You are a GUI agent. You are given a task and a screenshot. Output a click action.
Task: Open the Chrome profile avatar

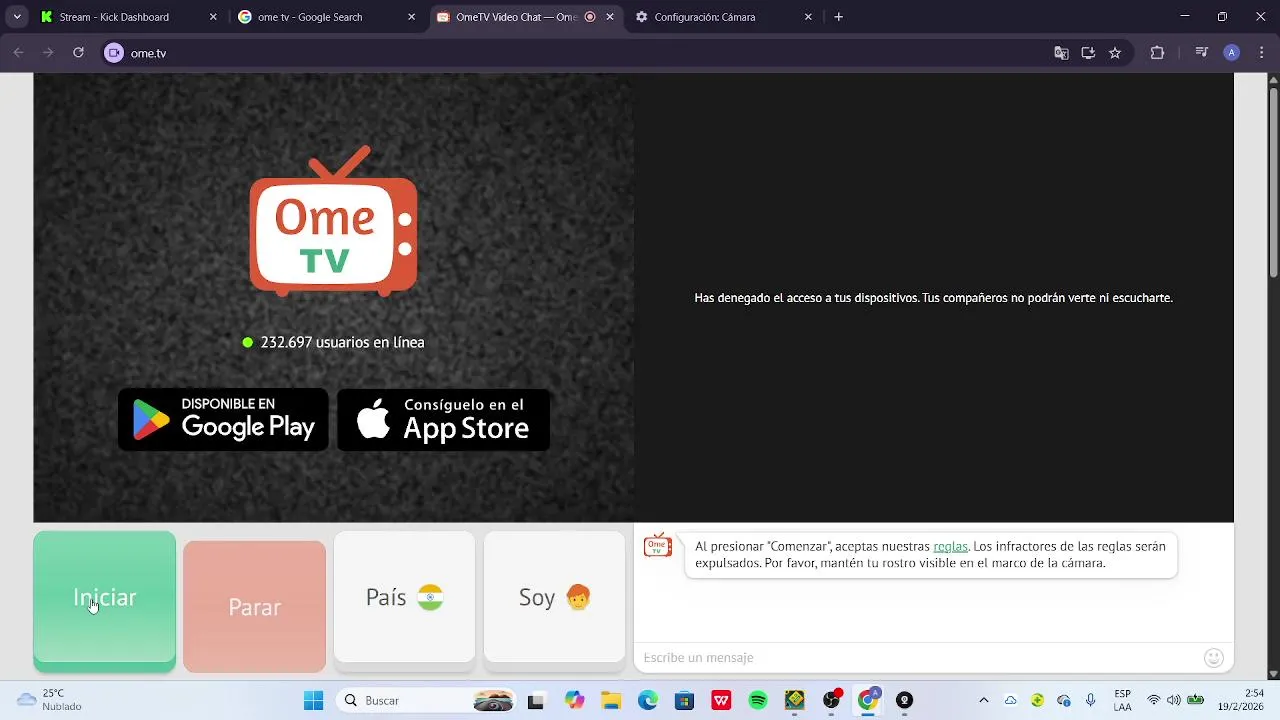tap(1232, 53)
